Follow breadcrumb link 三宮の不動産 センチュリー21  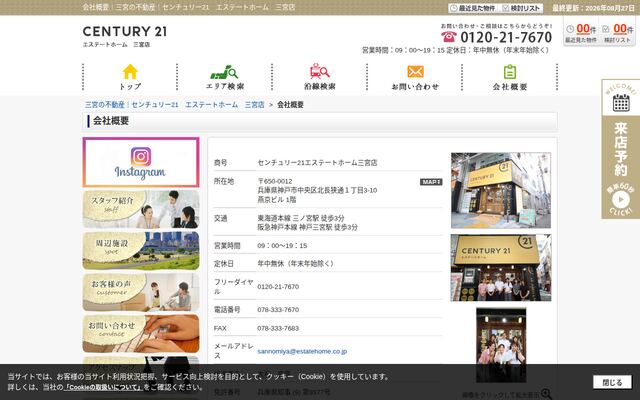[x=175, y=104]
